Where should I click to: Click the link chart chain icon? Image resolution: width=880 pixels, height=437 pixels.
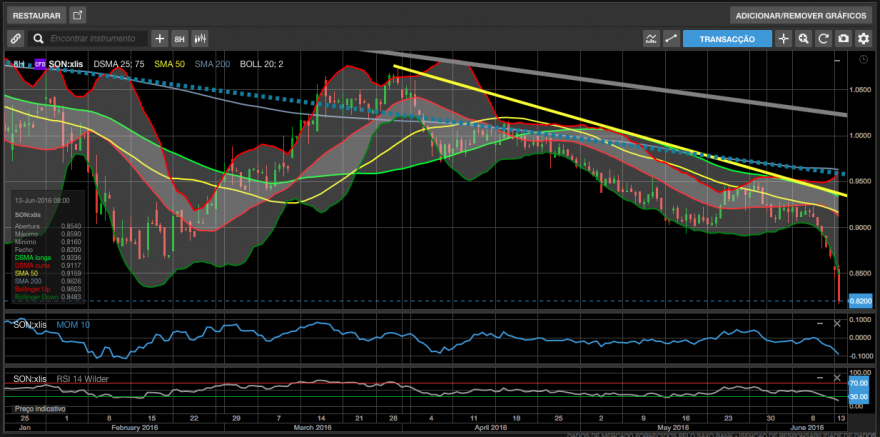16,39
